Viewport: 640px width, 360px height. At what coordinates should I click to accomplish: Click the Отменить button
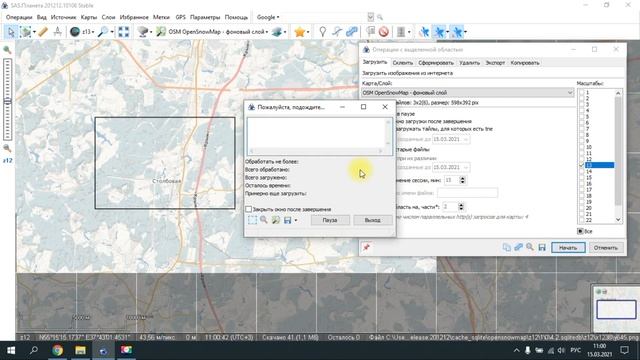(x=605, y=248)
